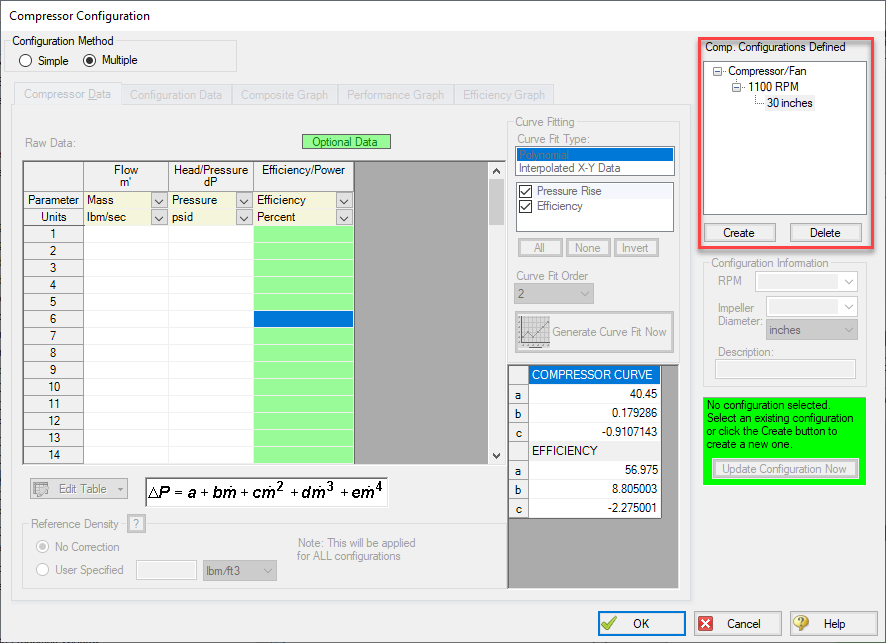
Task: Click the green checkmark OK button
Action: pos(608,623)
